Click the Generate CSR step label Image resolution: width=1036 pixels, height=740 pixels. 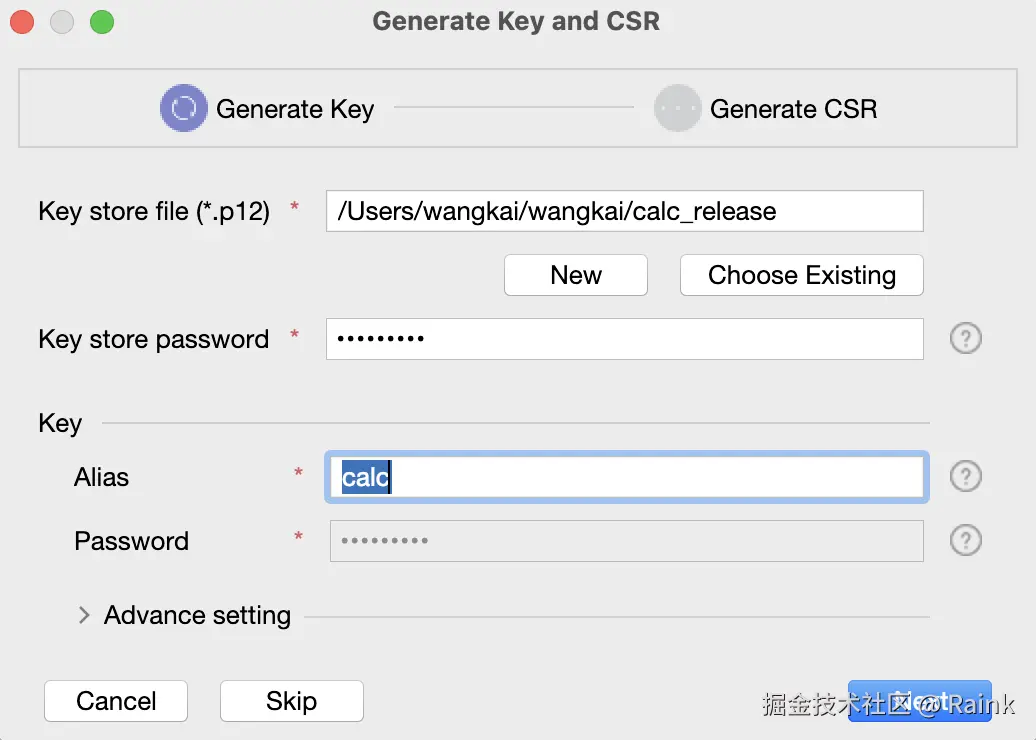(793, 109)
